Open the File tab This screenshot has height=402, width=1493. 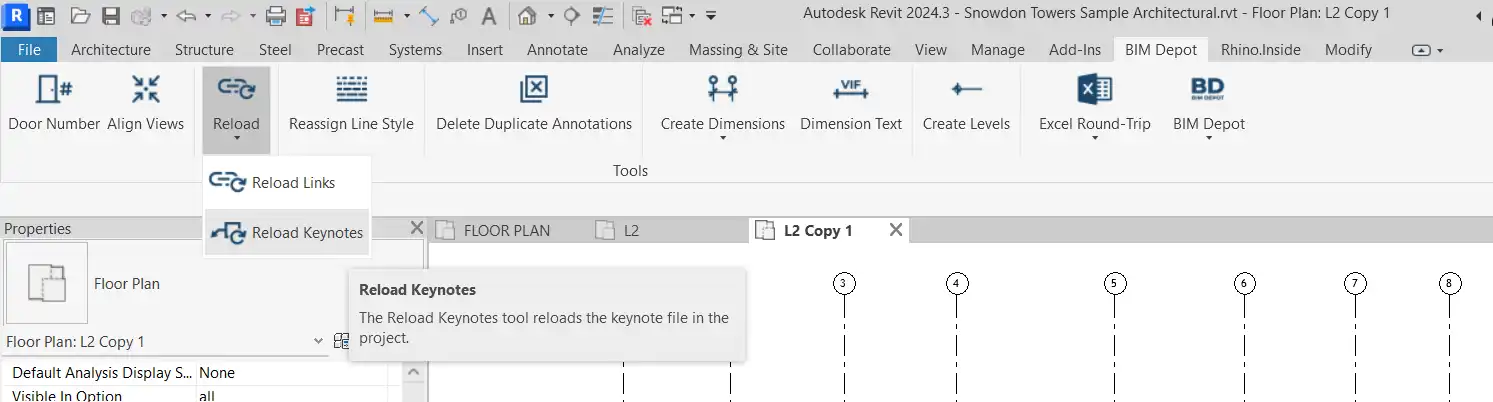(x=29, y=49)
